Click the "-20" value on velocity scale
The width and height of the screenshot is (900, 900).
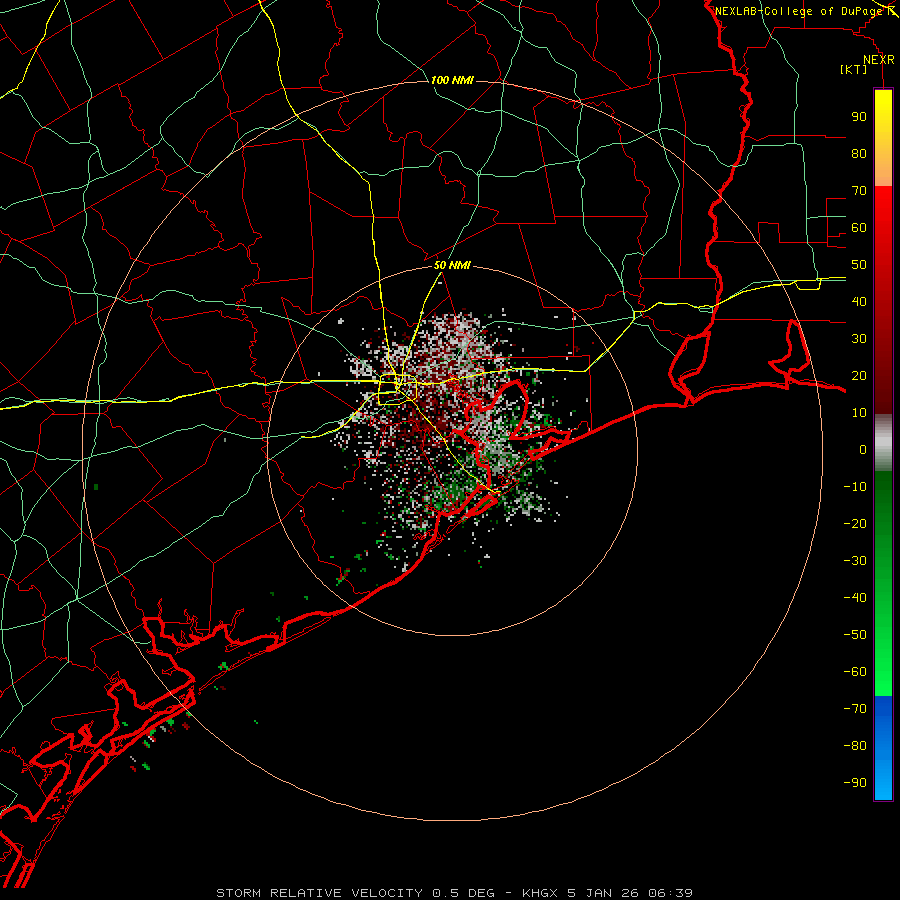click(855, 524)
